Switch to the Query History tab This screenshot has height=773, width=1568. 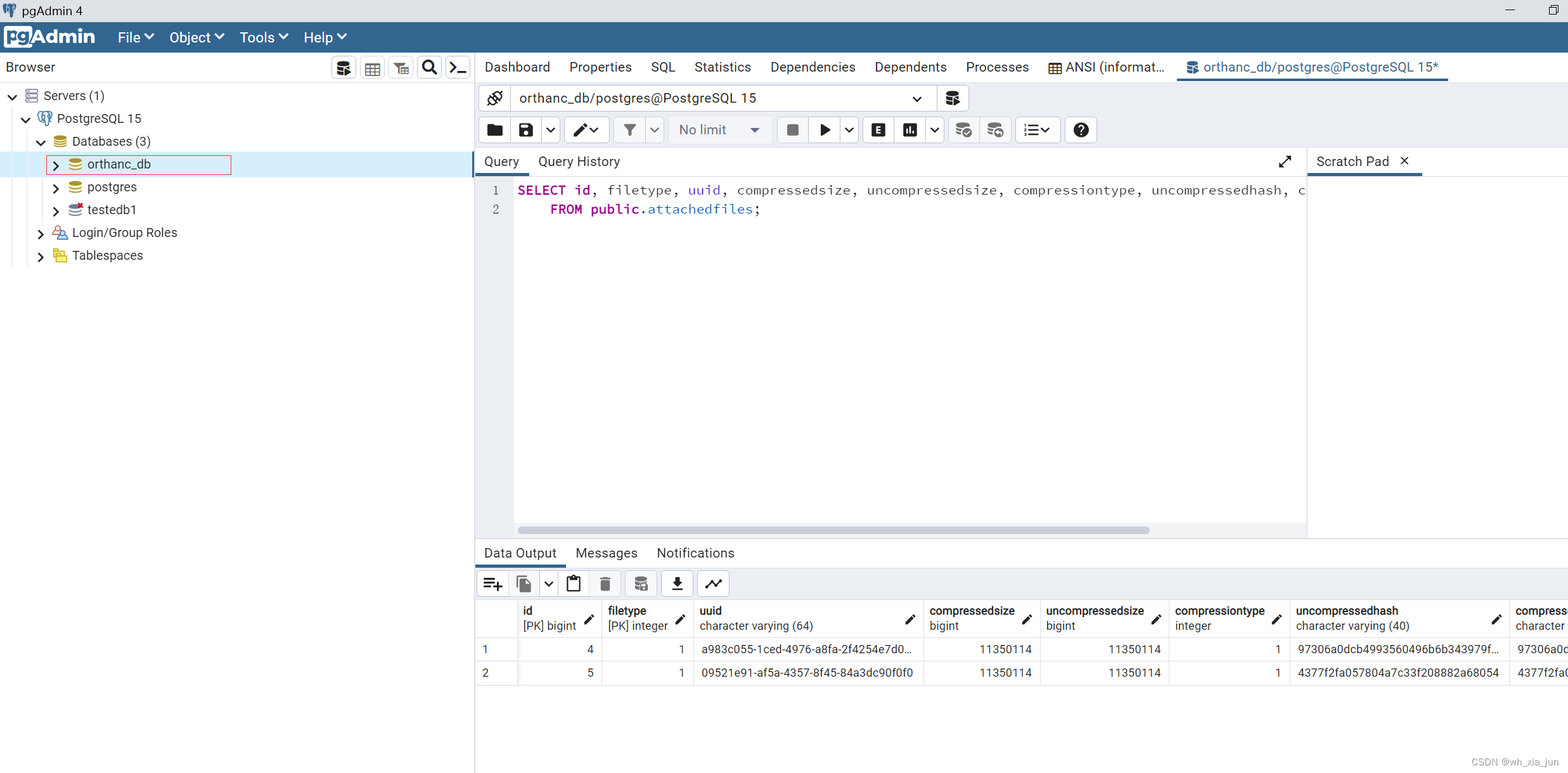click(579, 162)
